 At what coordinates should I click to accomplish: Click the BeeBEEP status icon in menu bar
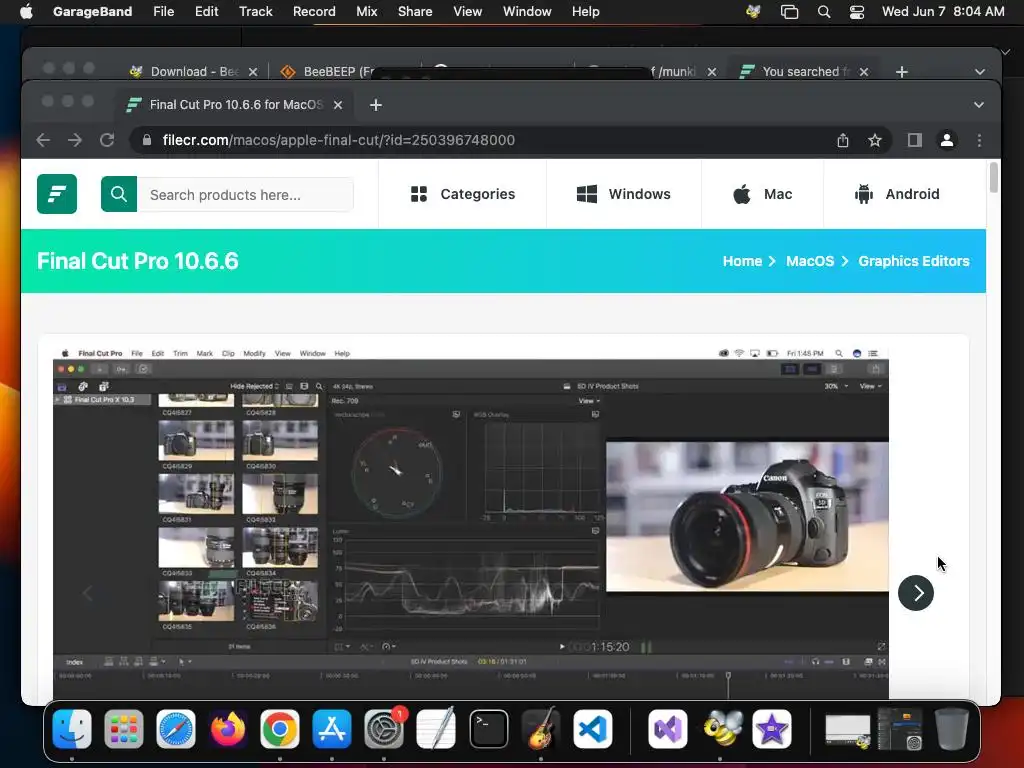[x=753, y=12]
